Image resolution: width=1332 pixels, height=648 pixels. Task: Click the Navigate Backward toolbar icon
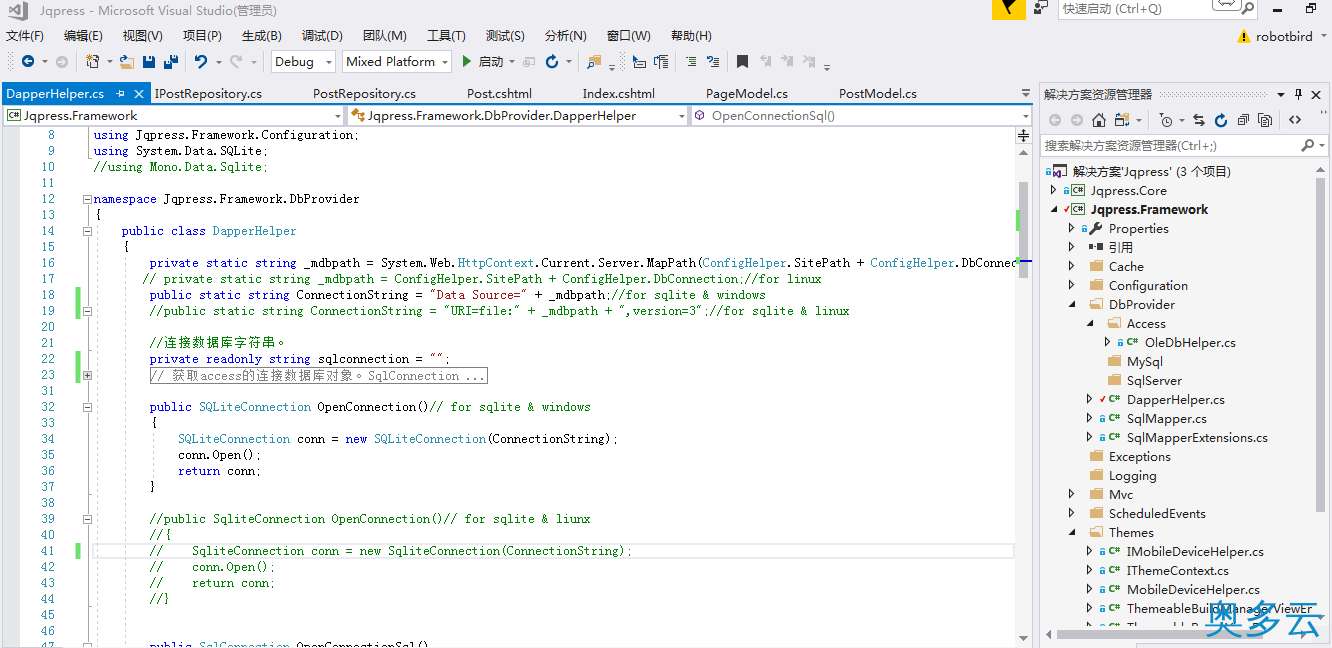(x=28, y=62)
